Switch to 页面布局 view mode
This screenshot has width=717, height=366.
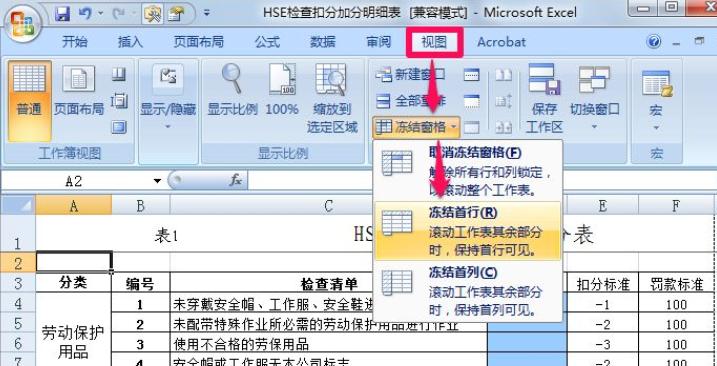tap(79, 90)
